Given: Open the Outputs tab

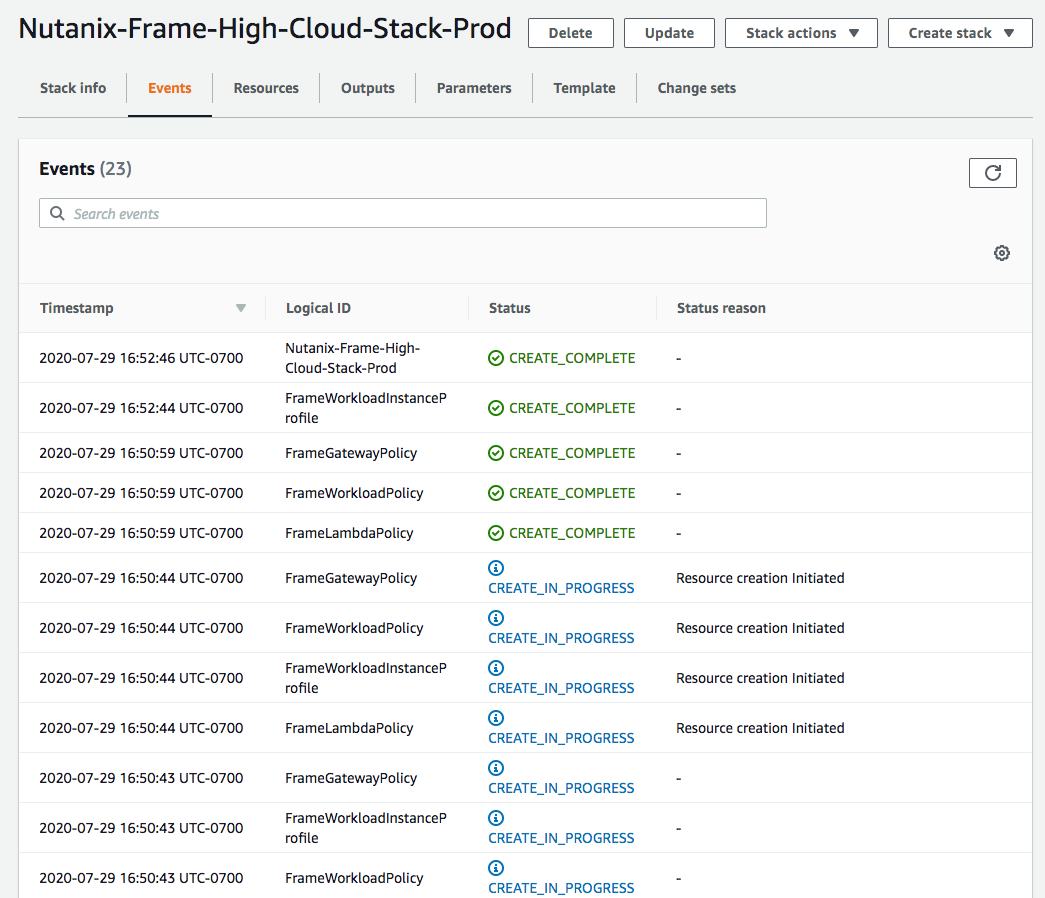Looking at the screenshot, I should click(x=367, y=88).
